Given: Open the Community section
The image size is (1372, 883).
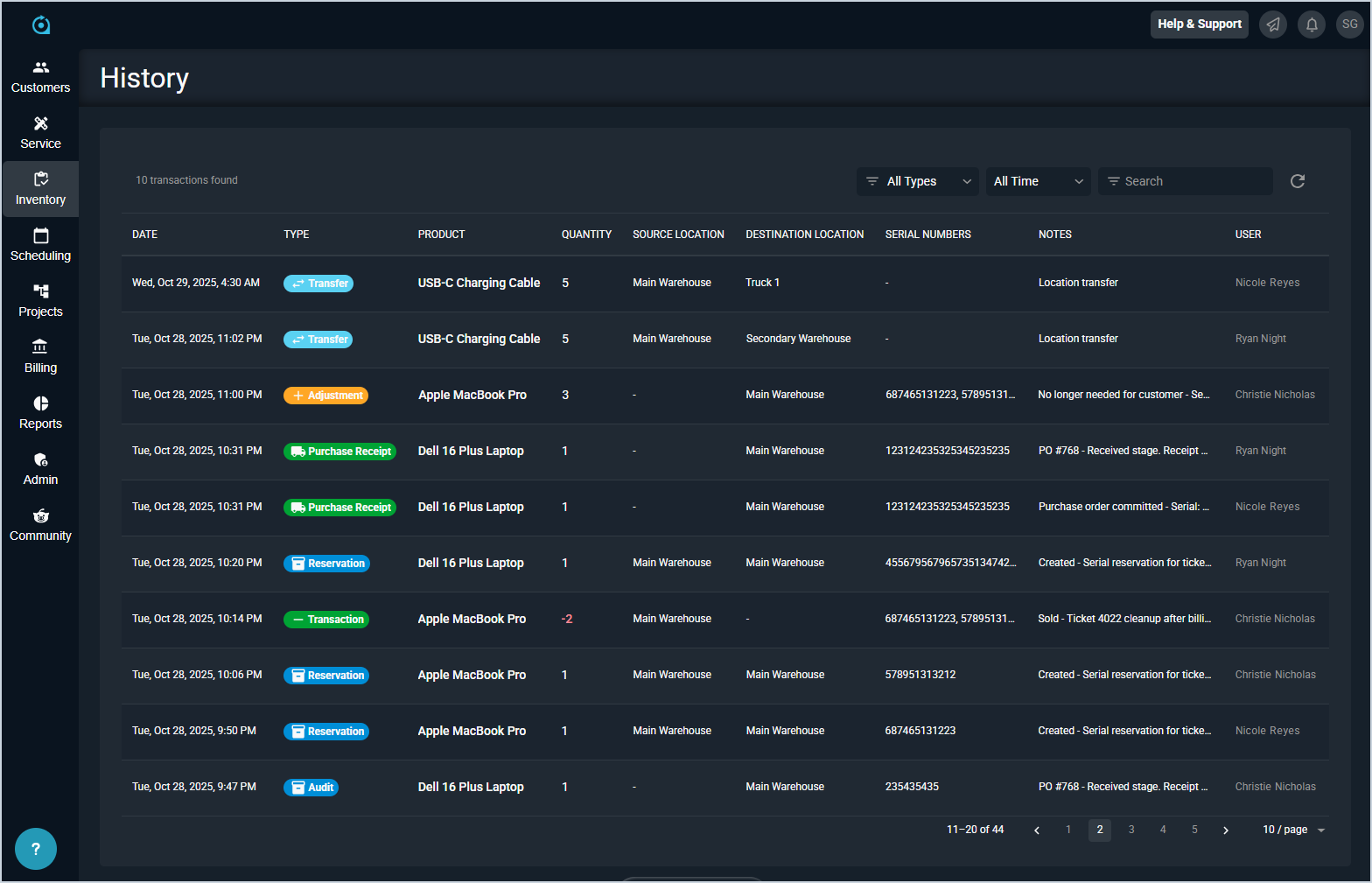Looking at the screenshot, I should click(x=40, y=525).
